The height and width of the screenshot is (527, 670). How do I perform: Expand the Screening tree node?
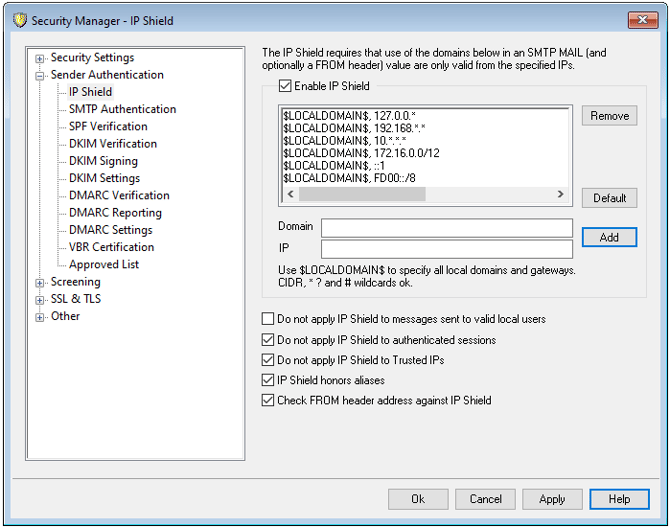(x=40, y=283)
